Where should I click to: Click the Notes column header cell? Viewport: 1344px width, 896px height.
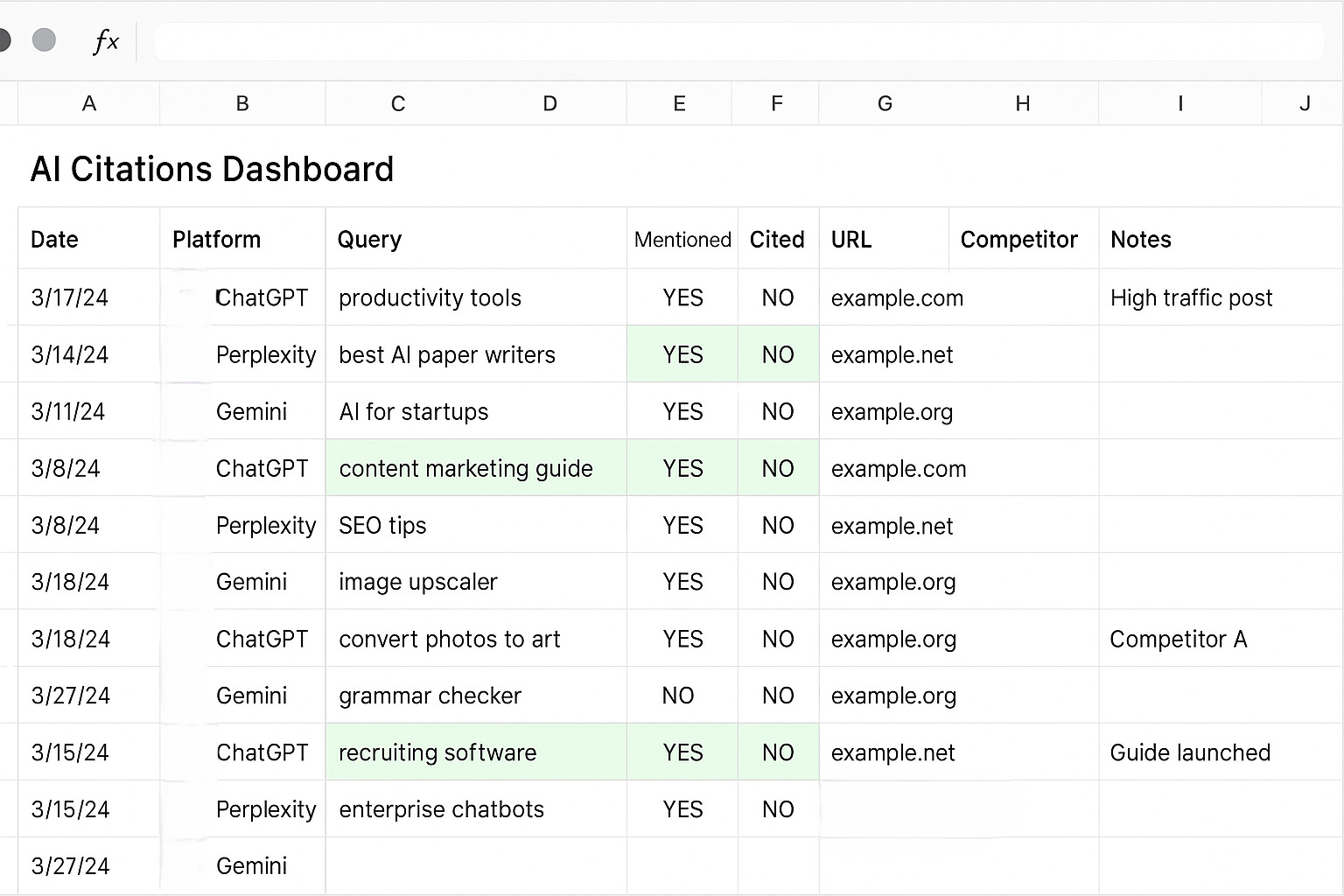coord(1221,239)
